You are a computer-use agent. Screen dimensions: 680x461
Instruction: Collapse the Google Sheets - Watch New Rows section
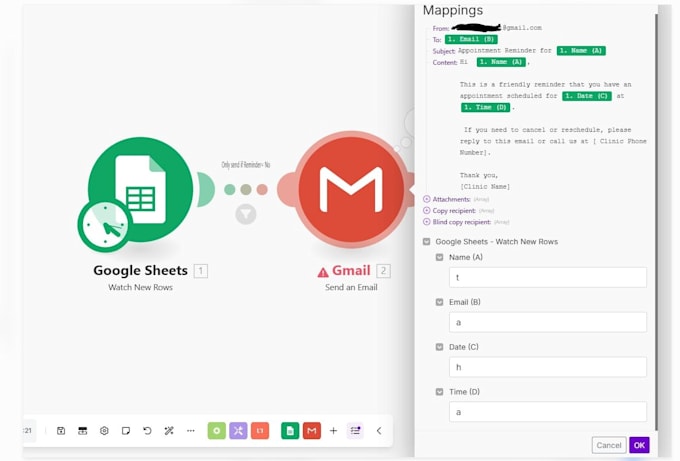[427, 242]
